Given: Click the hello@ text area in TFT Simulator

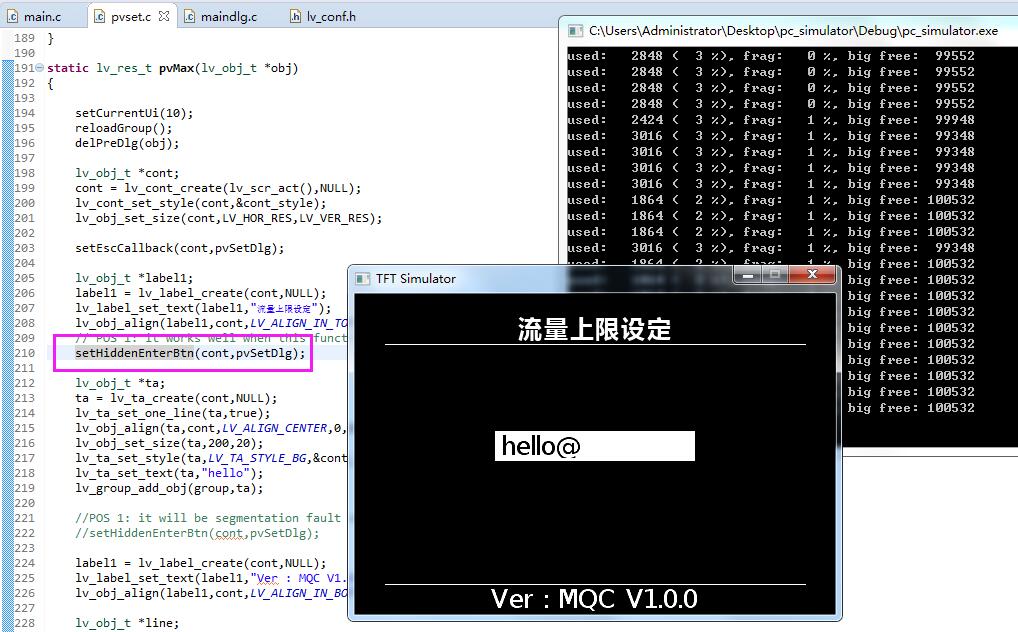Looking at the screenshot, I should [x=594, y=445].
